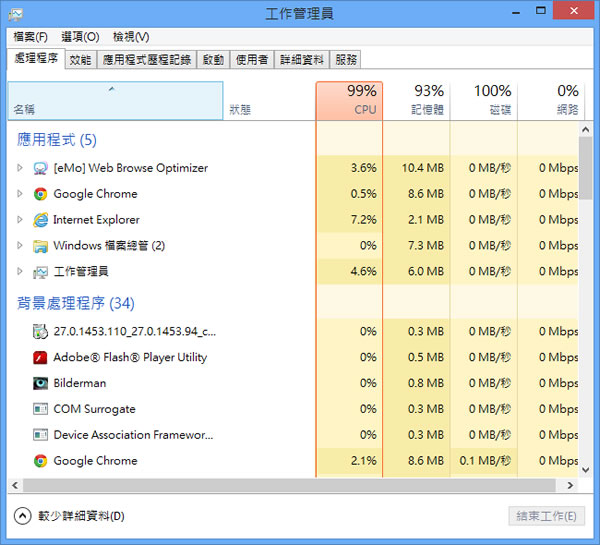Screen dimensions: 600x545
Task: Click the 工作管理員 process row icon
Action: 40,272
